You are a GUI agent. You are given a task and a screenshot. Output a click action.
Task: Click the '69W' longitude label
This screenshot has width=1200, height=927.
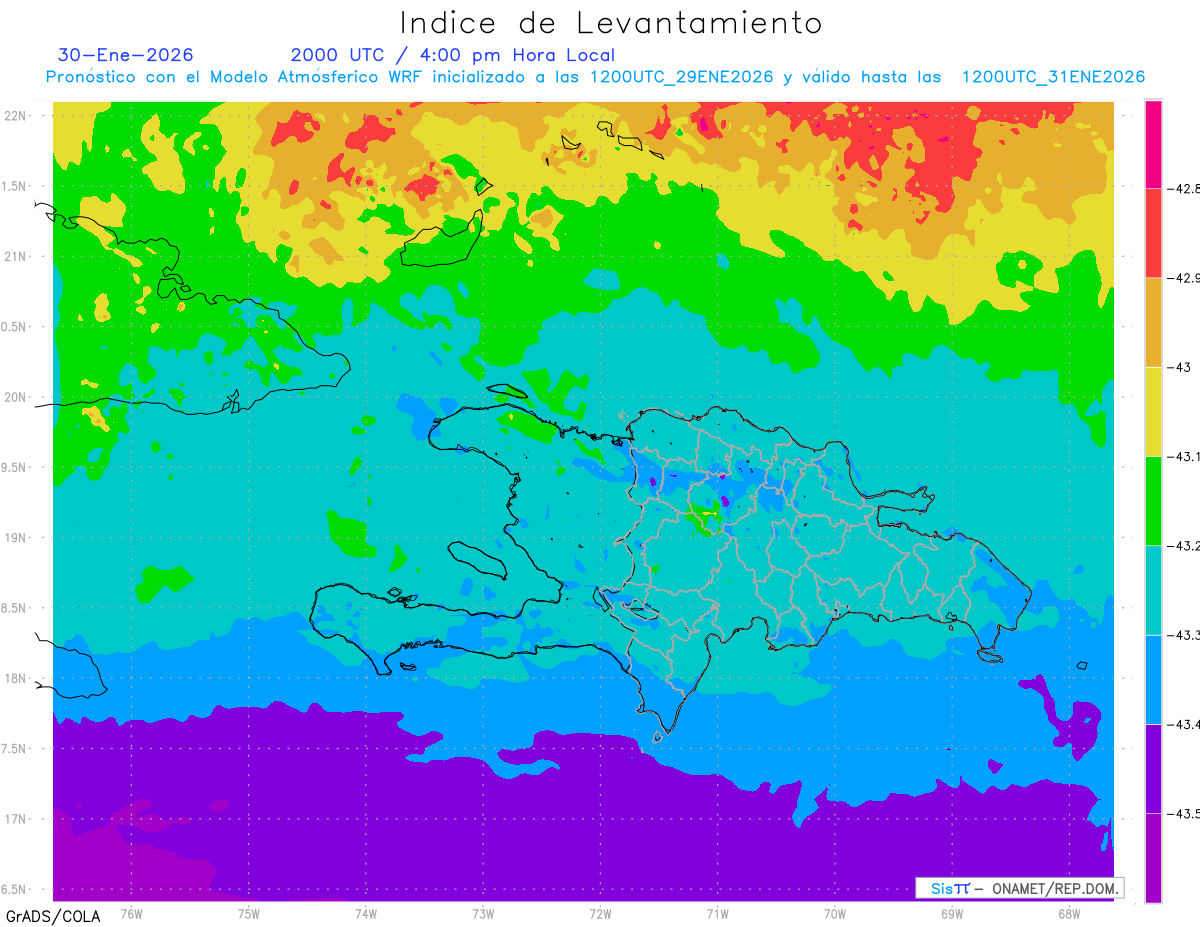pos(952,914)
